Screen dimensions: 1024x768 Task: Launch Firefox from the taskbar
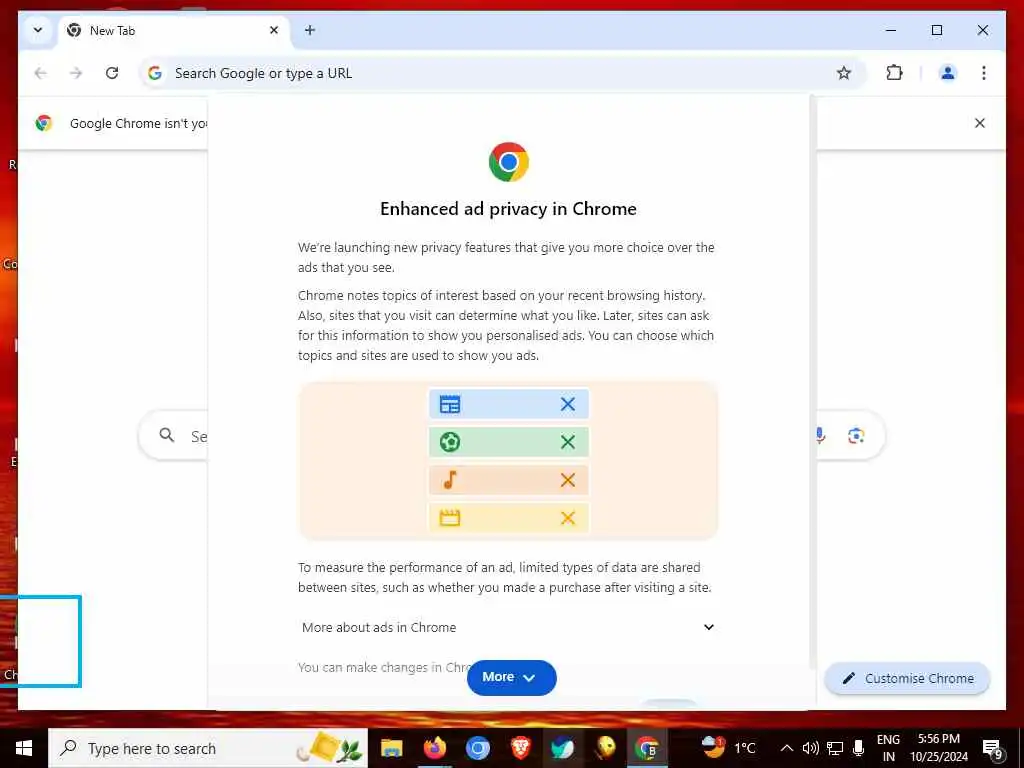(x=434, y=748)
